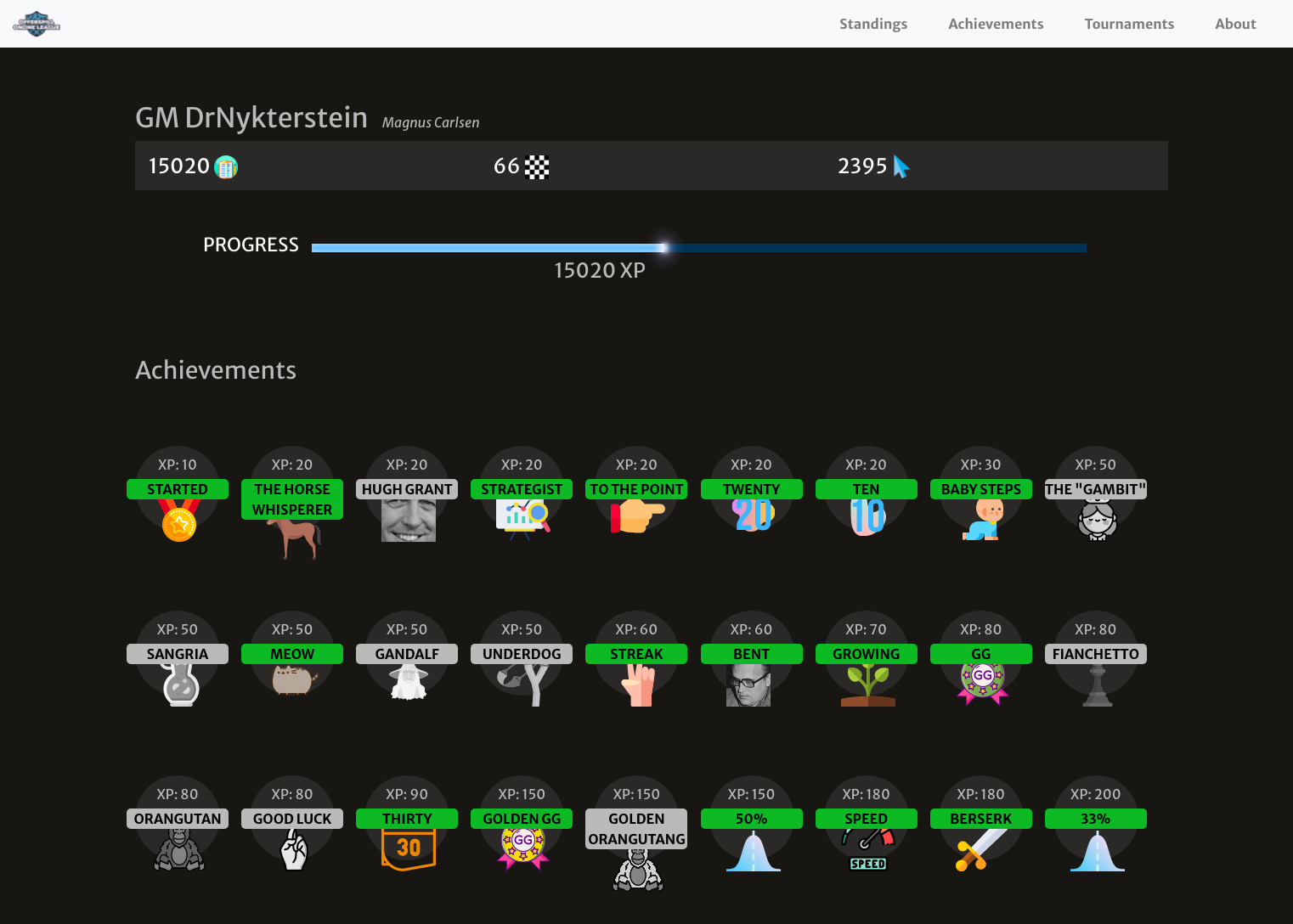
Task: Select the Started medal icon
Action: tap(178, 521)
